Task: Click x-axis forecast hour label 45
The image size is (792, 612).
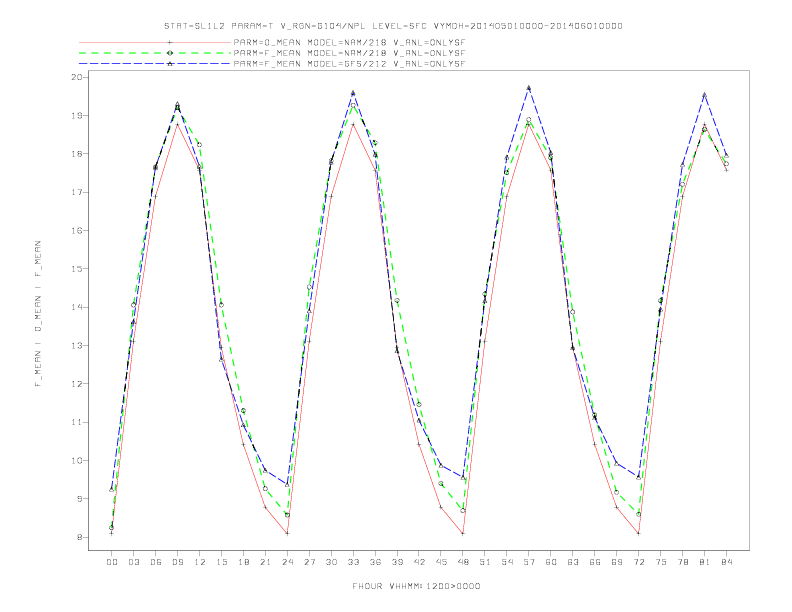Action: pos(441,562)
